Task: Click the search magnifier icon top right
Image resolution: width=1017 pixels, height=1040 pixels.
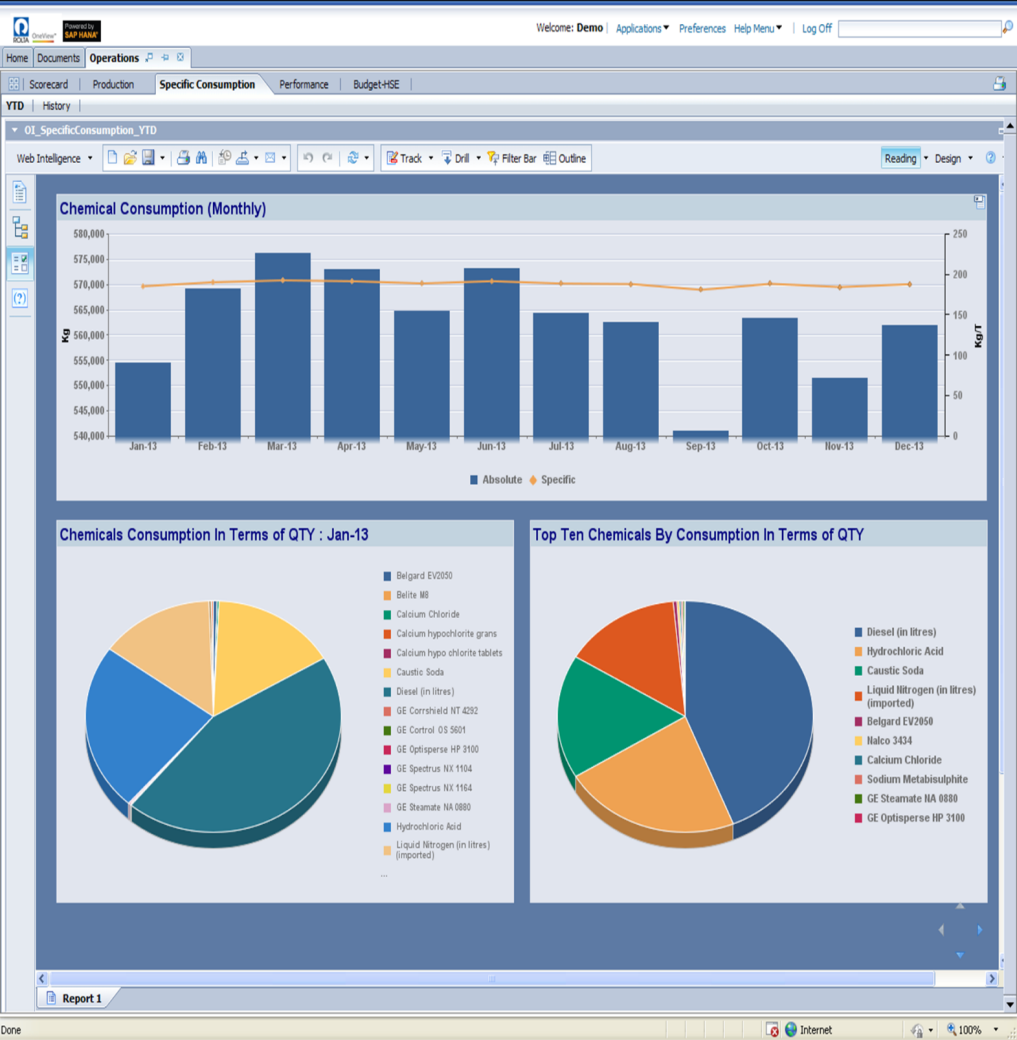Action: coord(1008,28)
